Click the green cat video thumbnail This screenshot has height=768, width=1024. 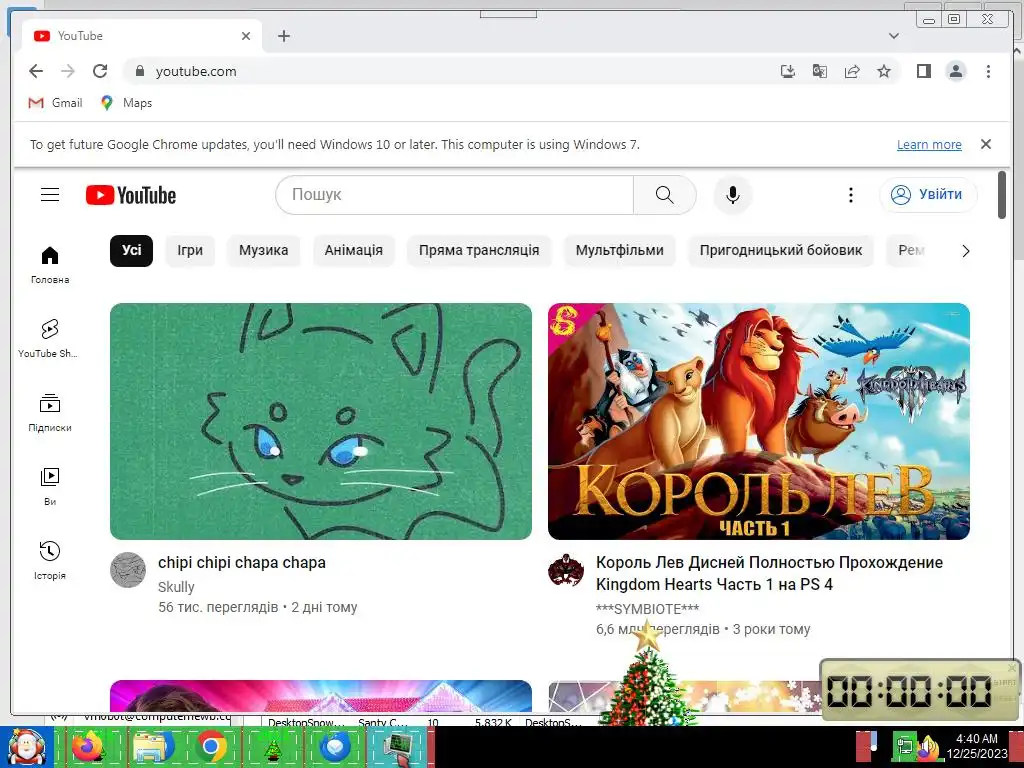coord(321,421)
